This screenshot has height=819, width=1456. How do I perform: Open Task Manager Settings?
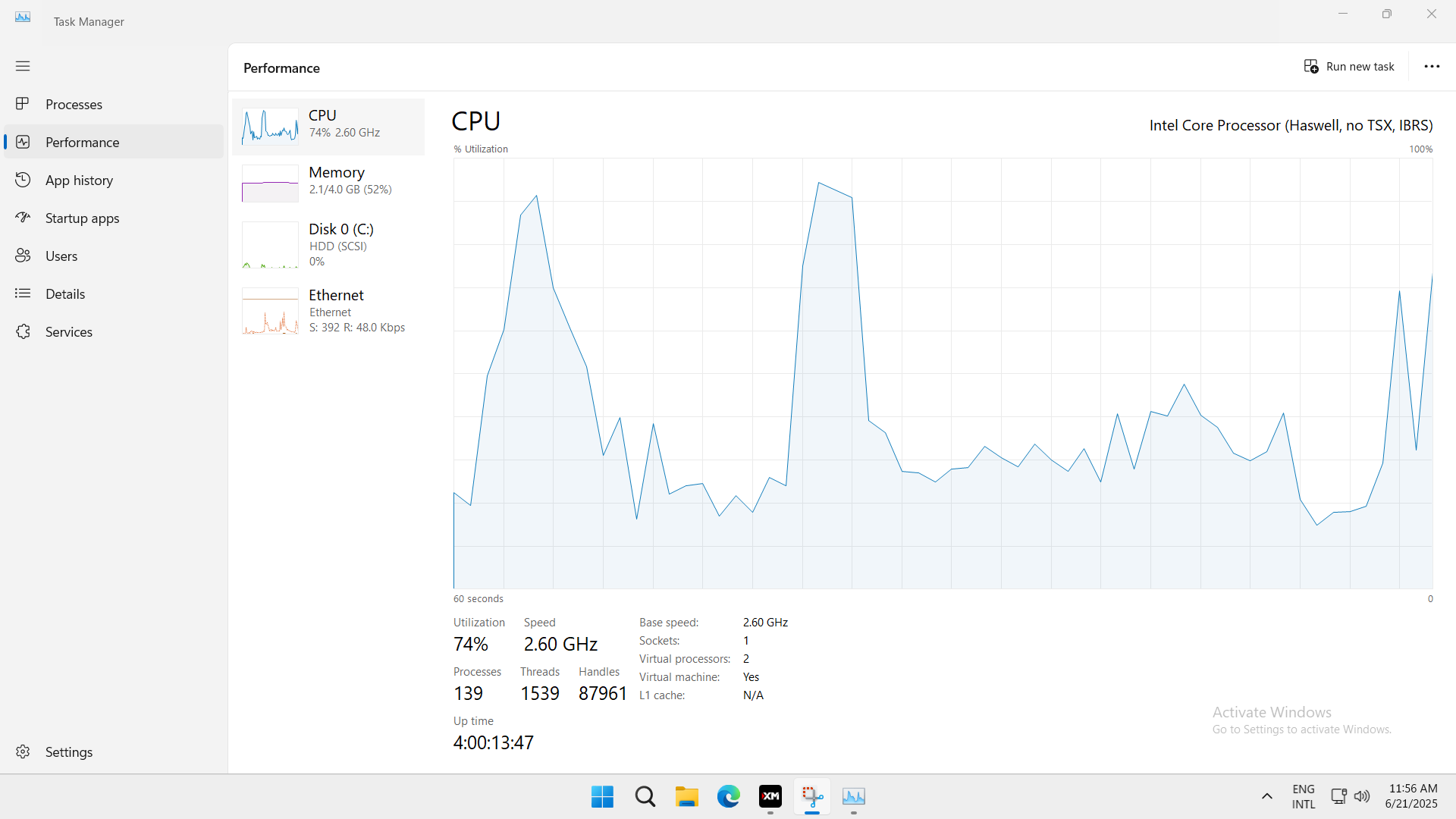69,752
